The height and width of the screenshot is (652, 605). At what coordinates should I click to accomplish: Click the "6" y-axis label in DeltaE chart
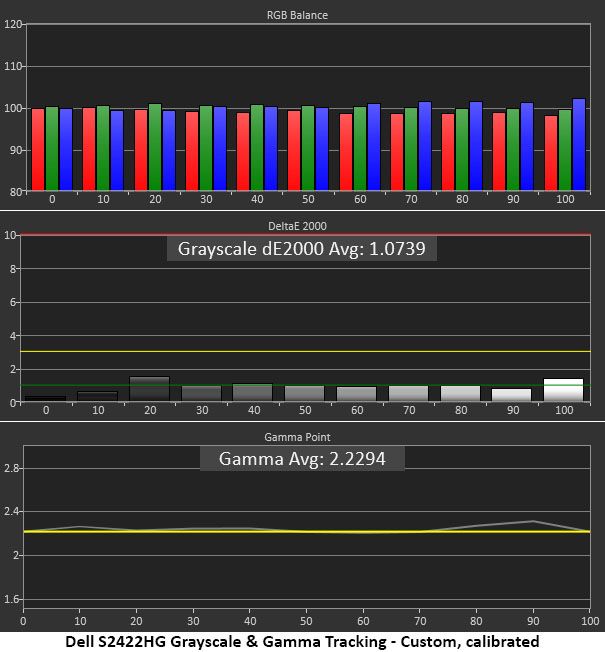pyautogui.click(x=13, y=302)
